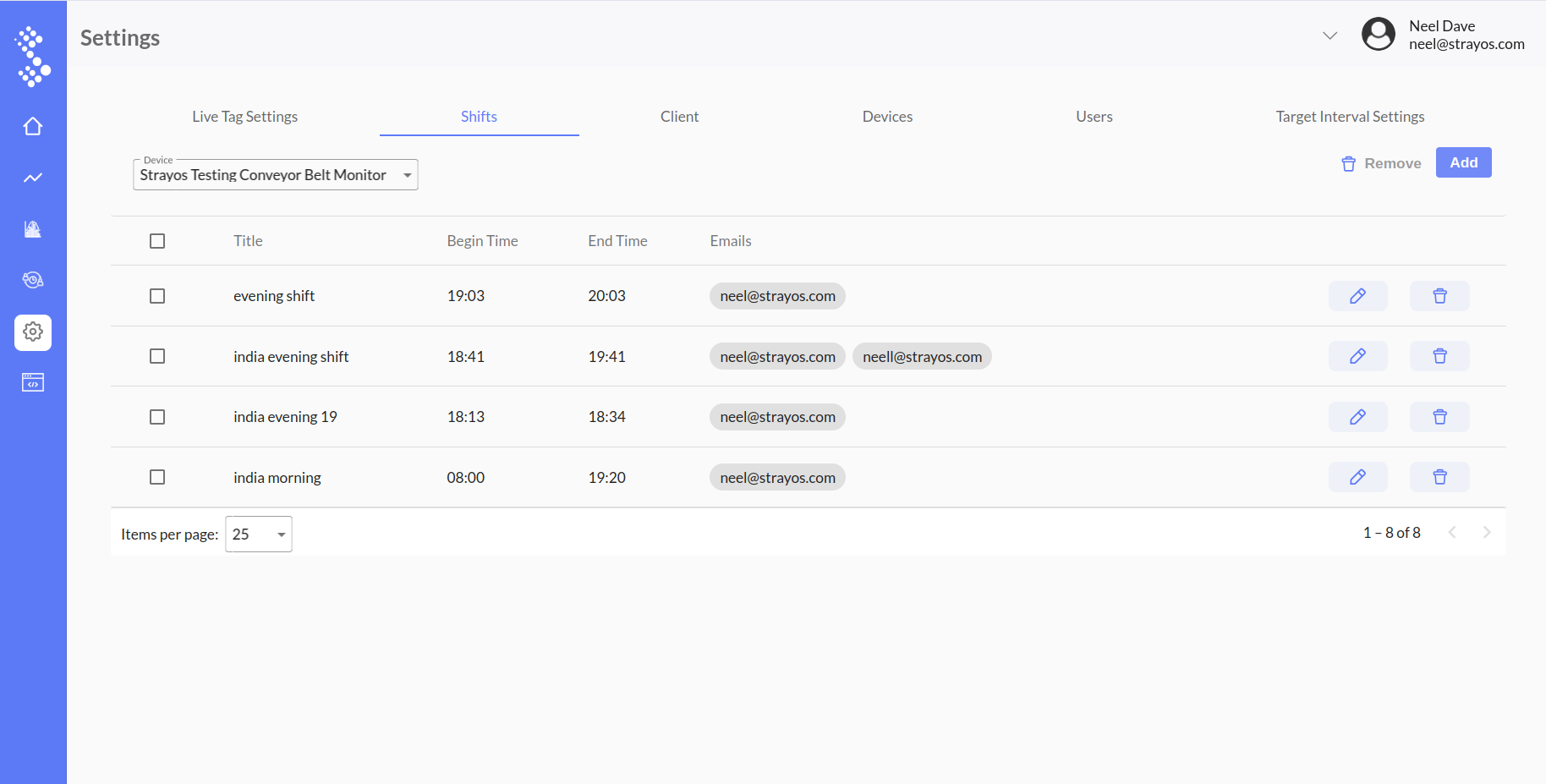
Task: Delete the india morning shift row
Action: (x=1439, y=477)
